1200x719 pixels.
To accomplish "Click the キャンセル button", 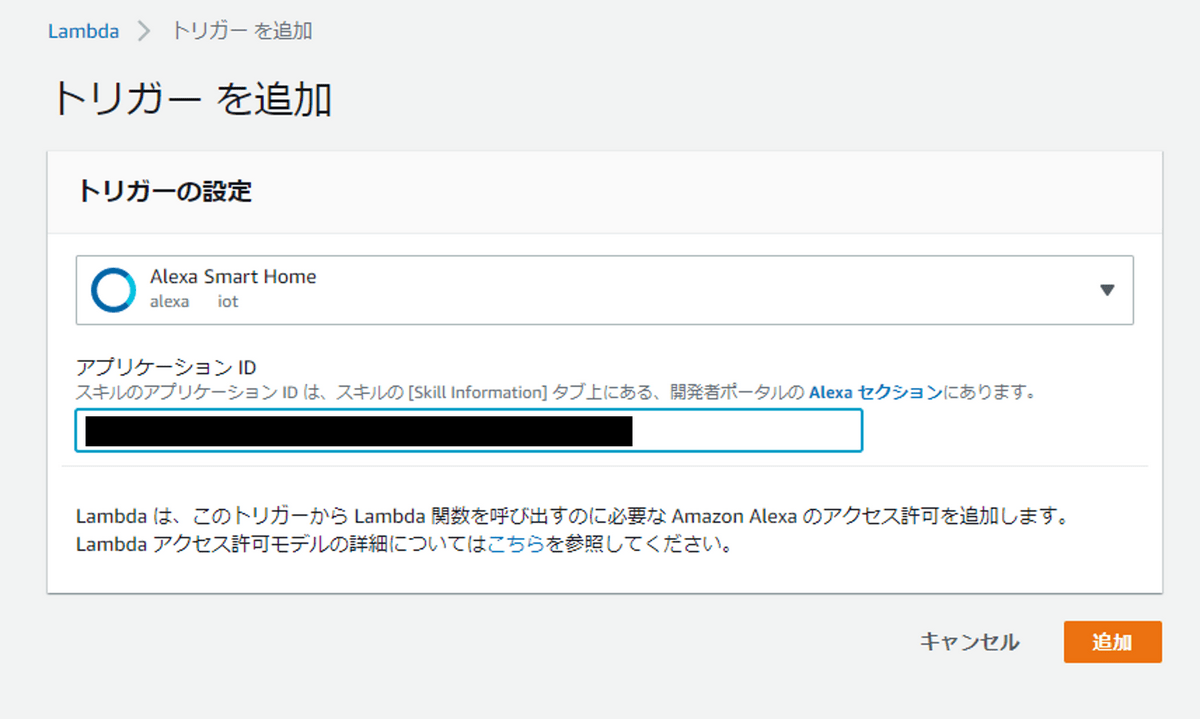I will [969, 642].
